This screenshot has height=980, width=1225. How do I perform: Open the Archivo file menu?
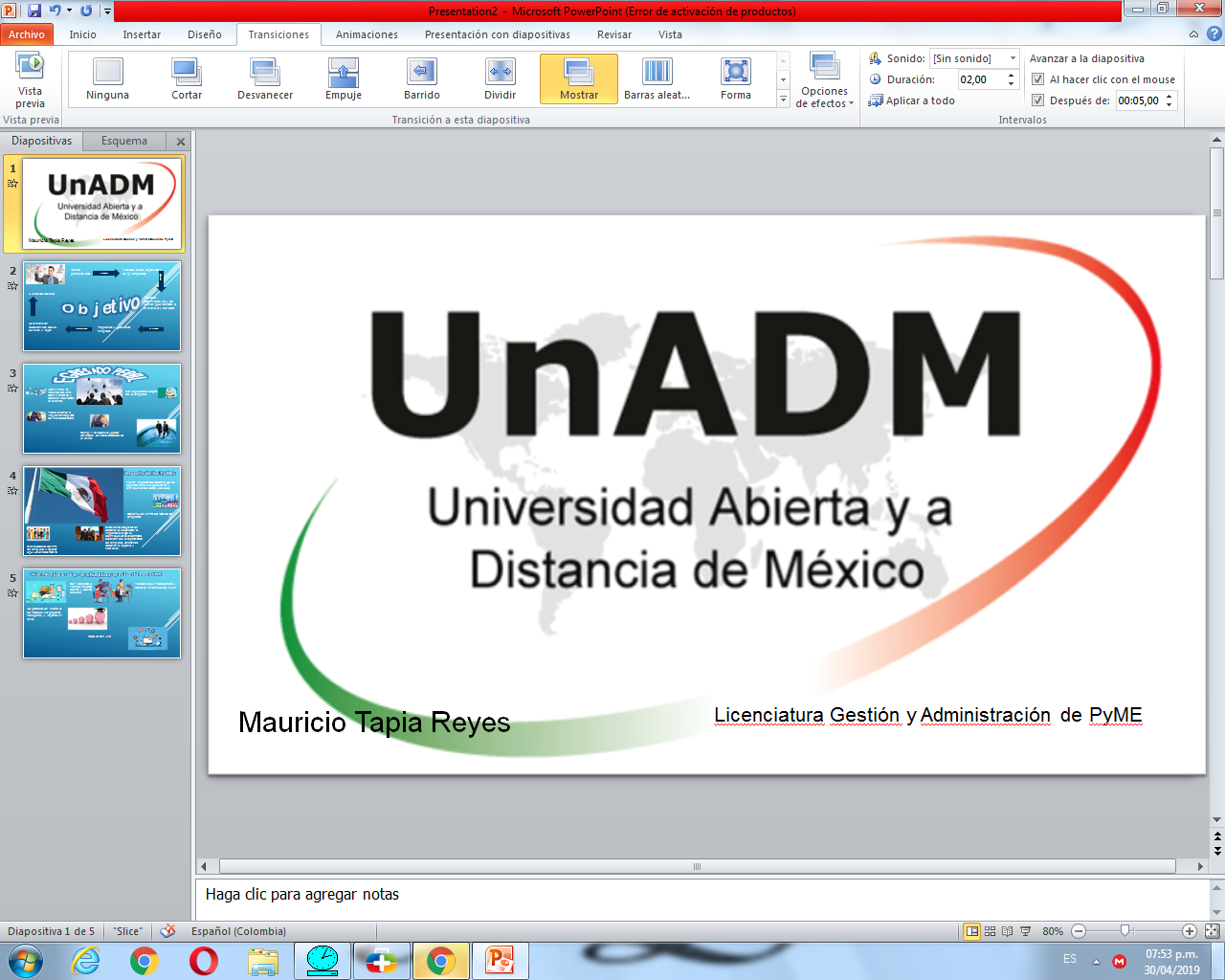click(27, 34)
